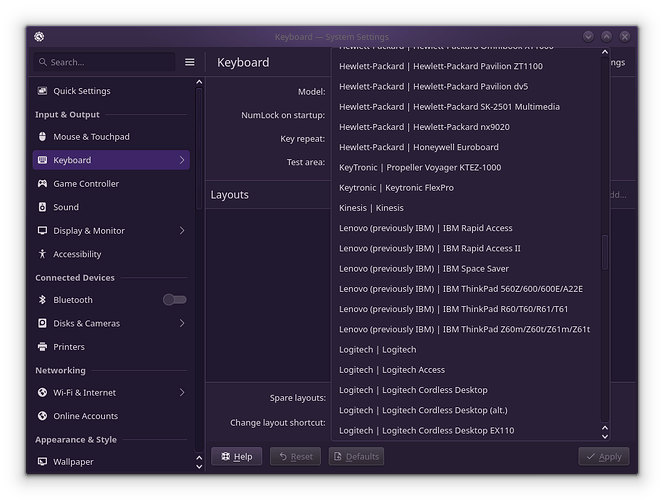This screenshot has width=664, height=500.
Task: Click the model list vertical scrollbar handle
Action: (605, 252)
